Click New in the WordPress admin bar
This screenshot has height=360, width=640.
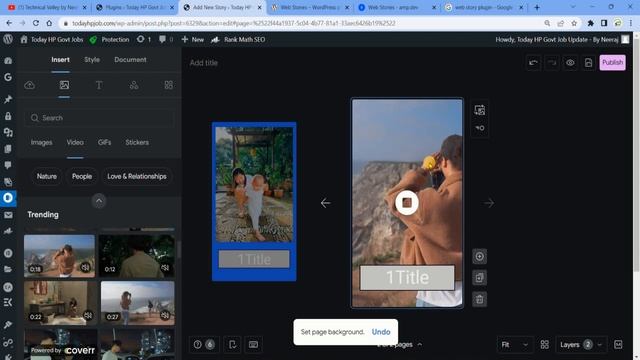click(193, 40)
